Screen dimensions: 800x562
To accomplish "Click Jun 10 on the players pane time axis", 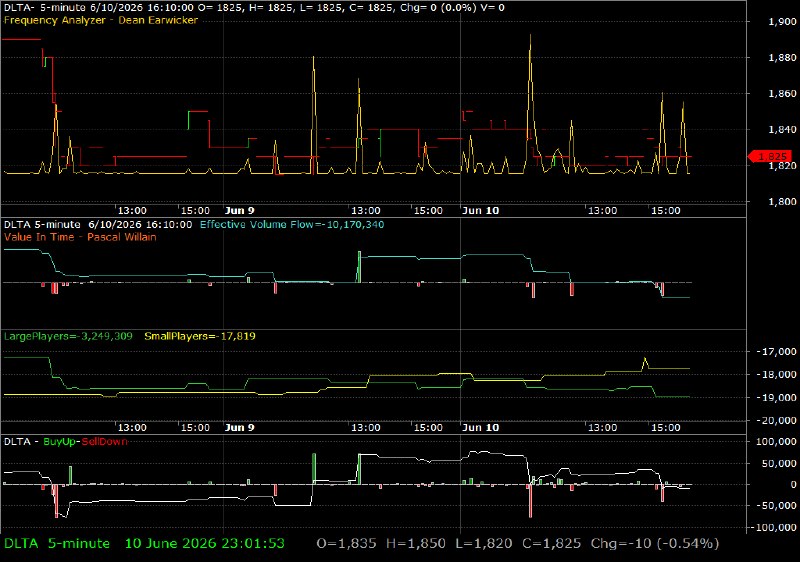I will 480,427.
